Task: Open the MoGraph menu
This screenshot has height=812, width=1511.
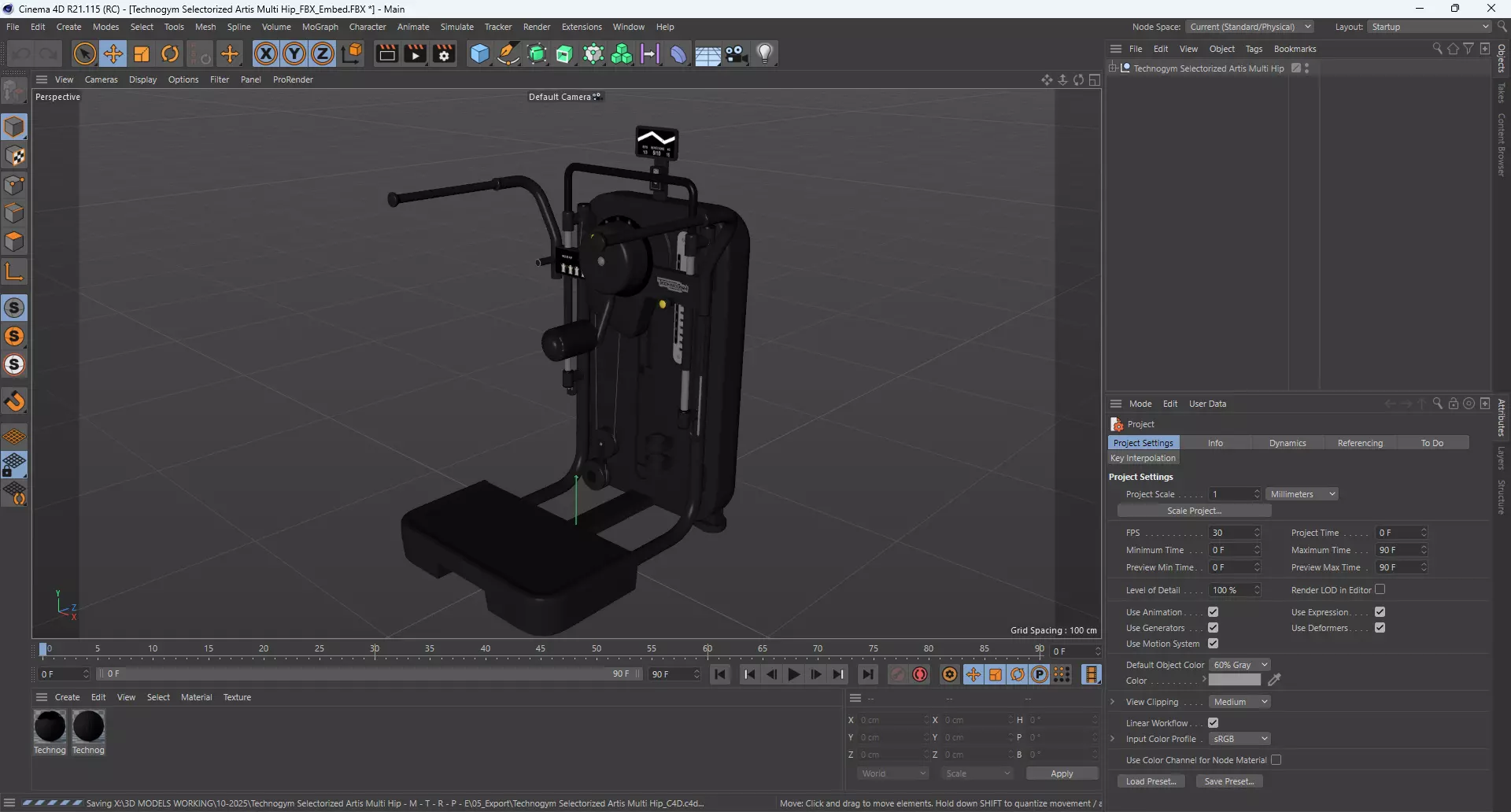Action: point(320,27)
